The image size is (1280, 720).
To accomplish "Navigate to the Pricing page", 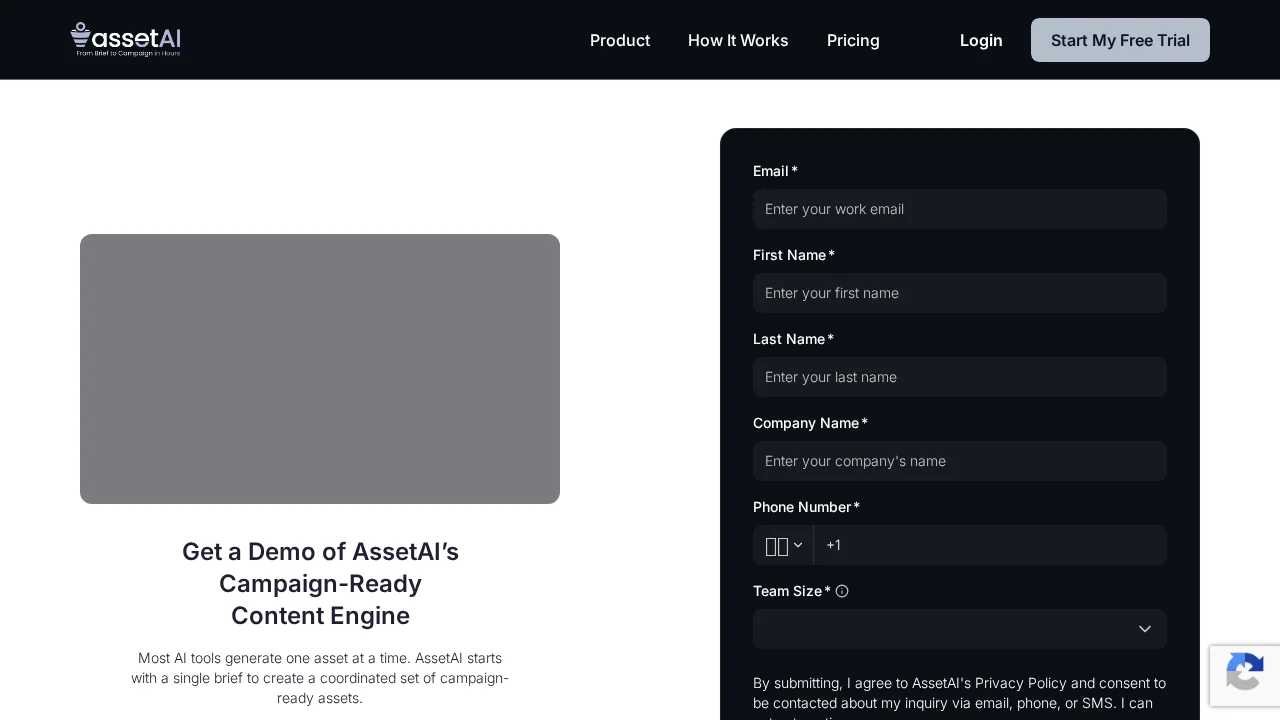I will 853,40.
